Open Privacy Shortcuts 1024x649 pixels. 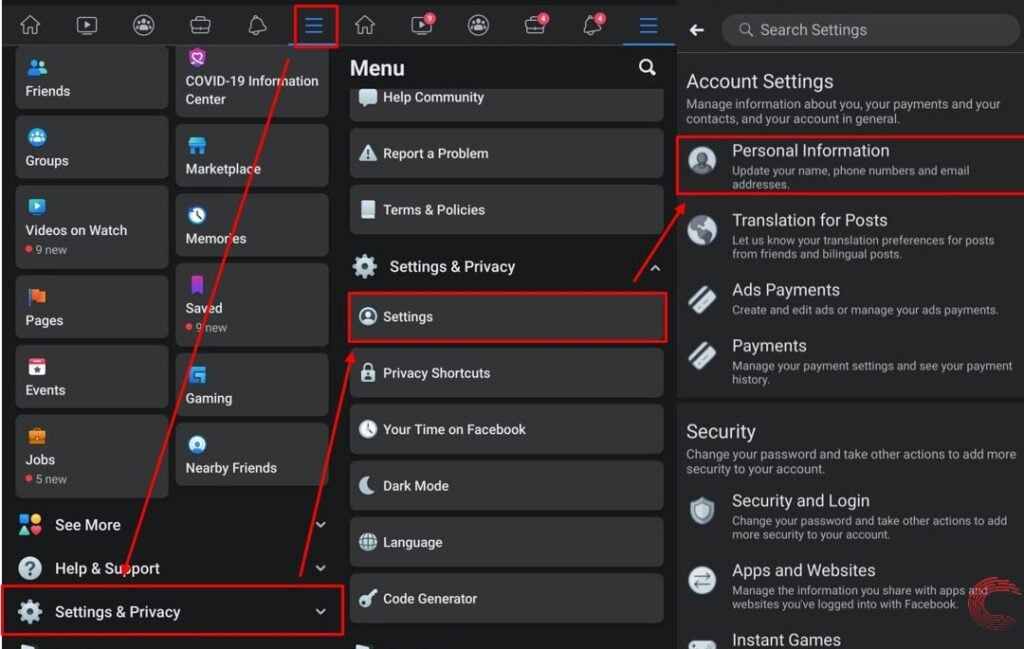click(x=507, y=373)
